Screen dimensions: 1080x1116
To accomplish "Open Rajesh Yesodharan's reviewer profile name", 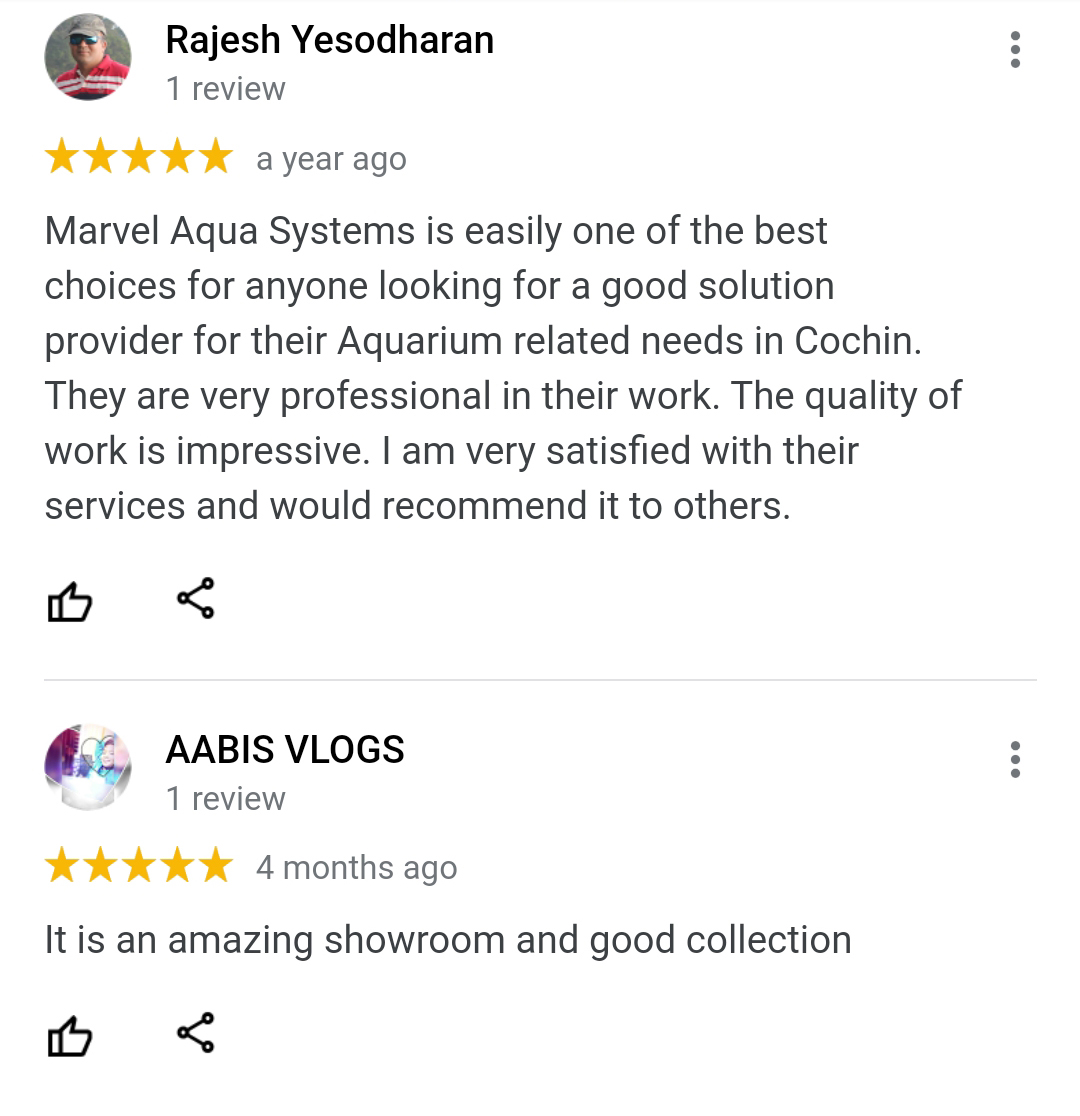I will (x=330, y=40).
